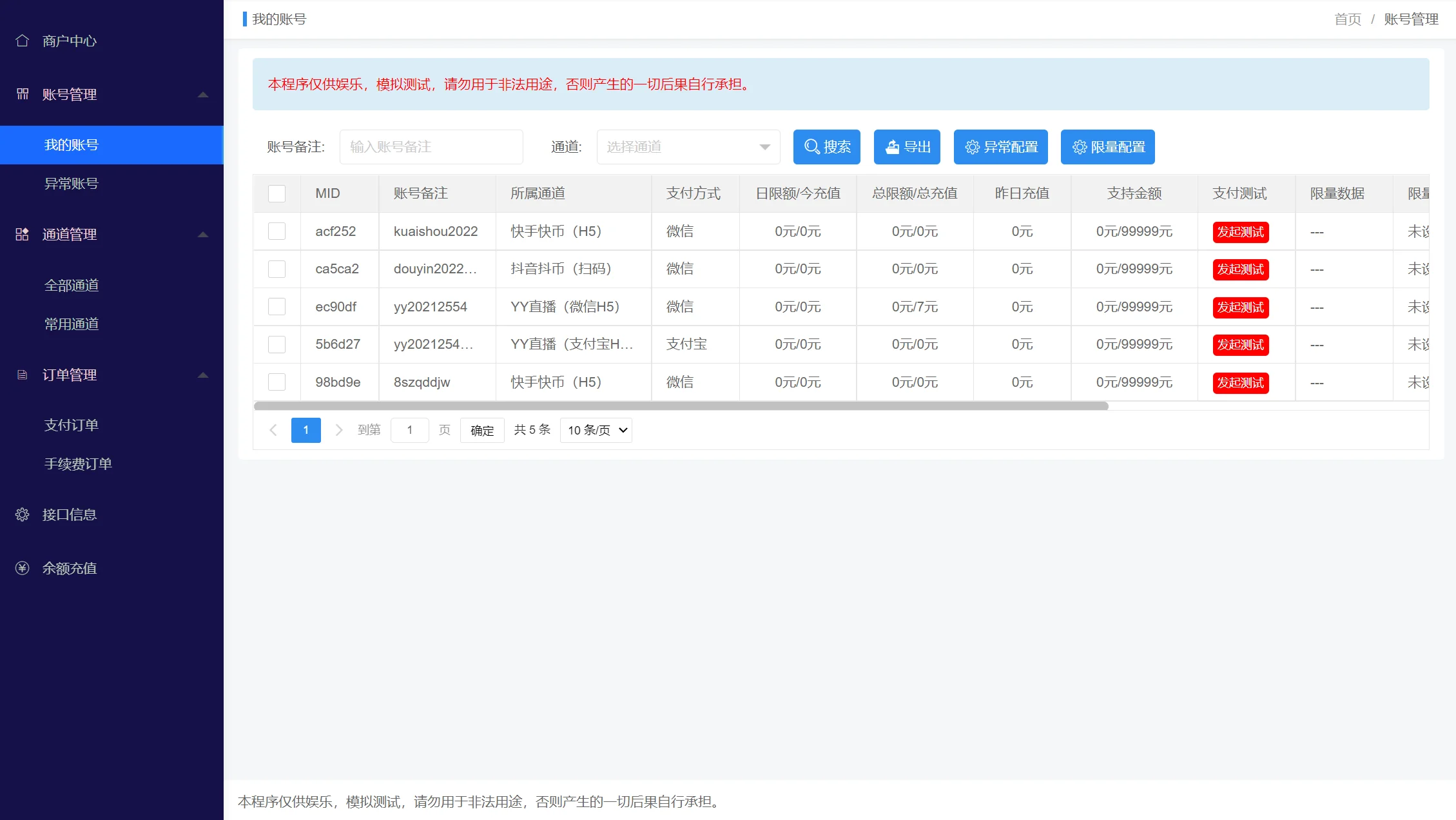Viewport: 1456px width, 820px height.
Task: Go to next page arrow in pagination
Action: click(x=338, y=430)
